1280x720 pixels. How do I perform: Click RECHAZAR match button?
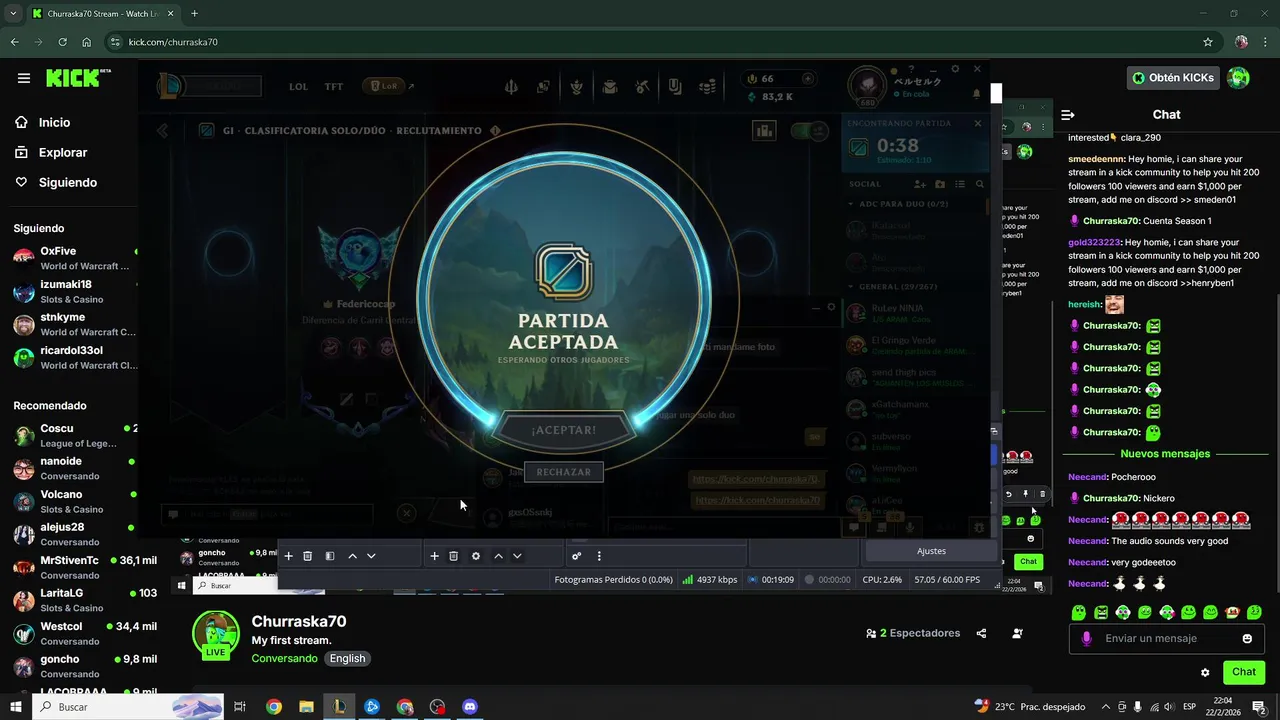(563, 472)
